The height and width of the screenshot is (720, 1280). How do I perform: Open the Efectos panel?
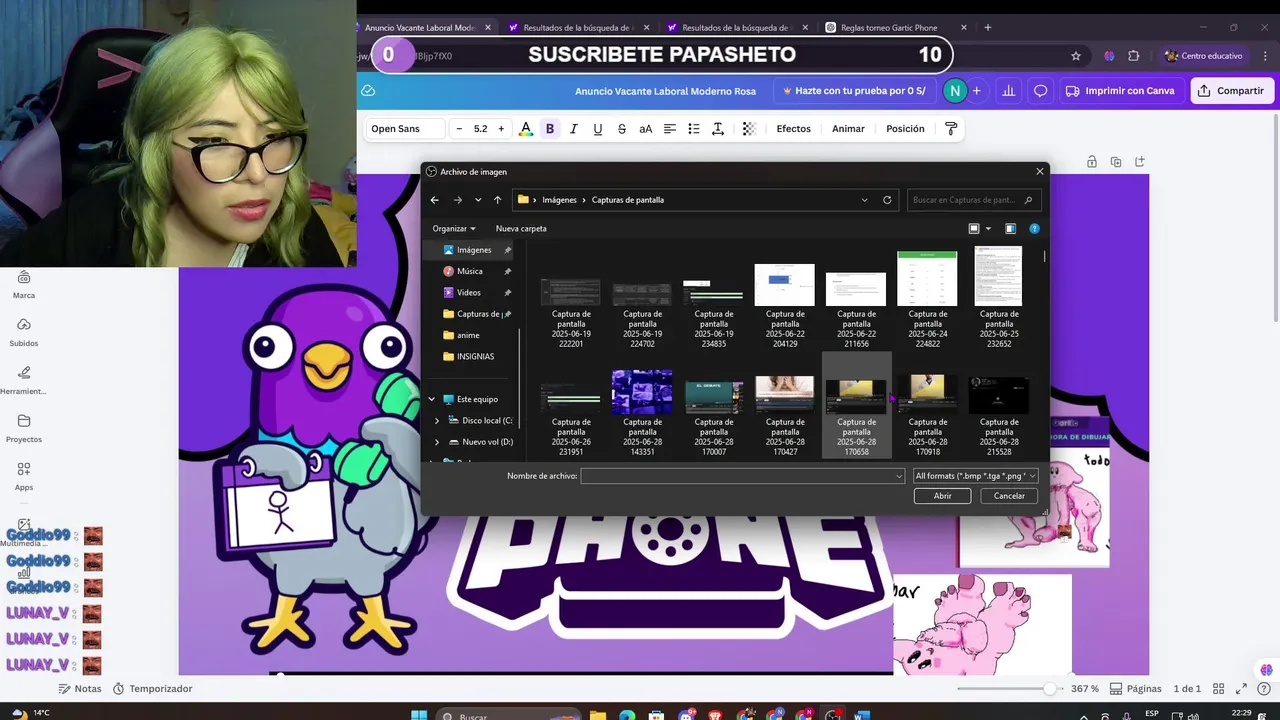(794, 129)
